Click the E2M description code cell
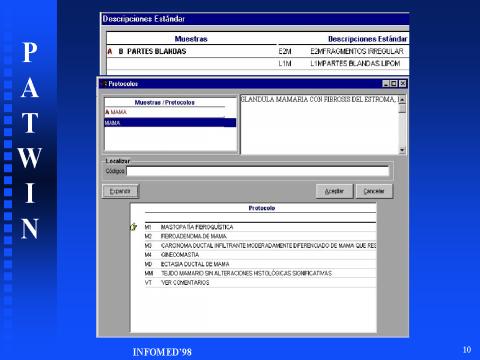 pos(285,51)
